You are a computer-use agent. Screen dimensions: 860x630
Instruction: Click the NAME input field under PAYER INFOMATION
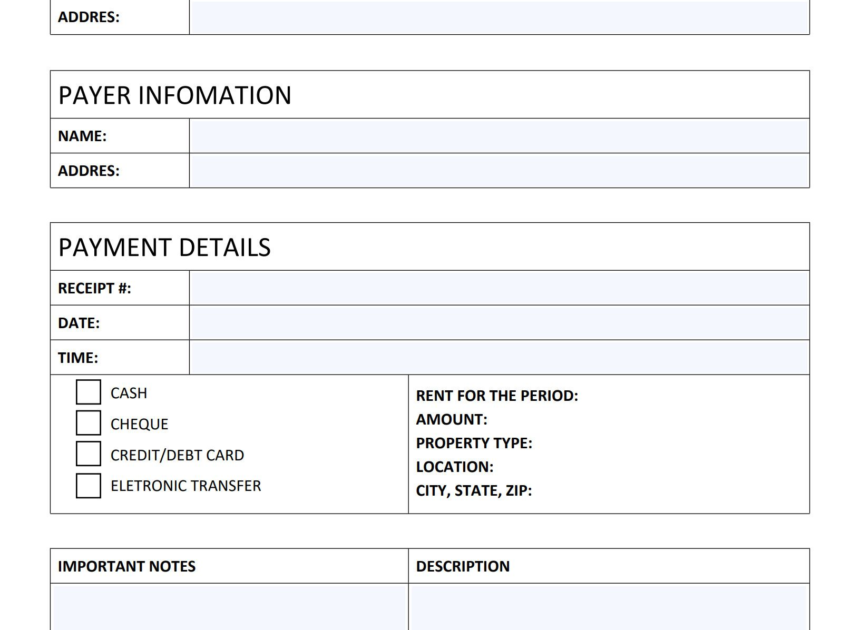500,135
